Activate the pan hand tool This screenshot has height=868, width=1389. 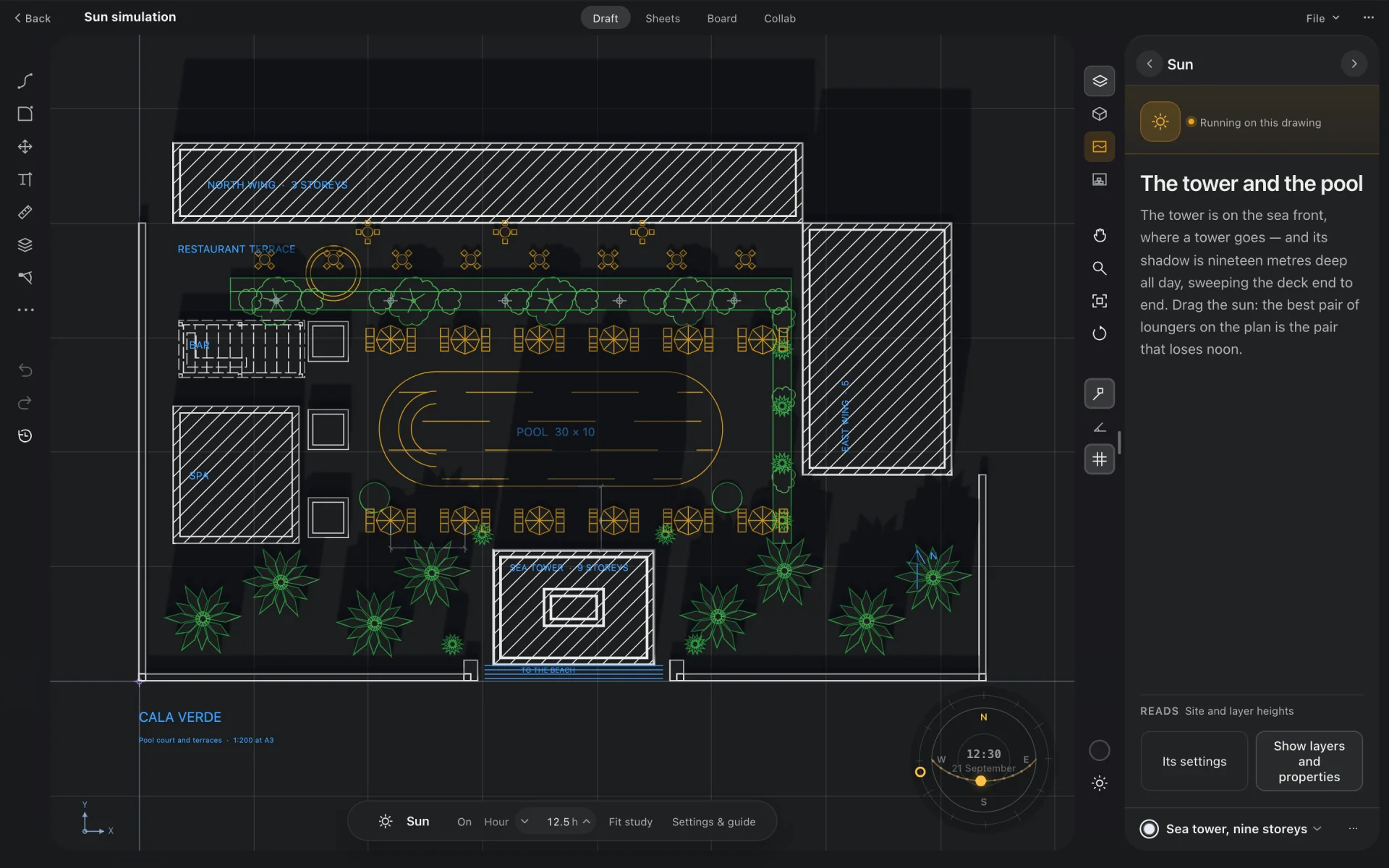(x=1099, y=235)
